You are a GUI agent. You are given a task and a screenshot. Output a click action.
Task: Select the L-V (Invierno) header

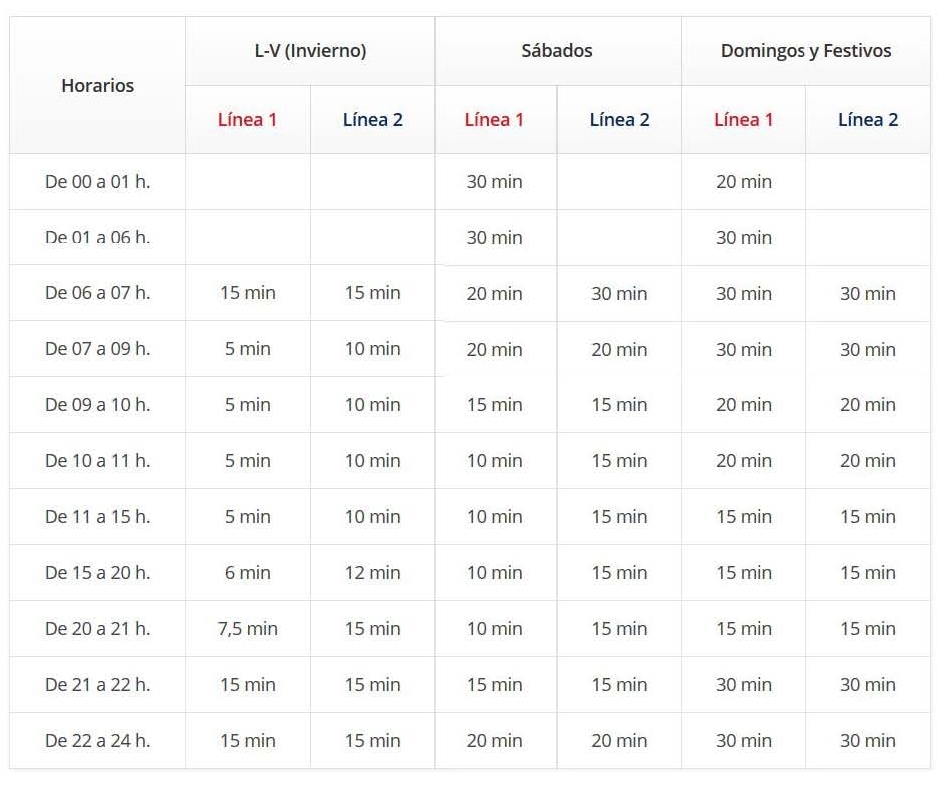310,51
